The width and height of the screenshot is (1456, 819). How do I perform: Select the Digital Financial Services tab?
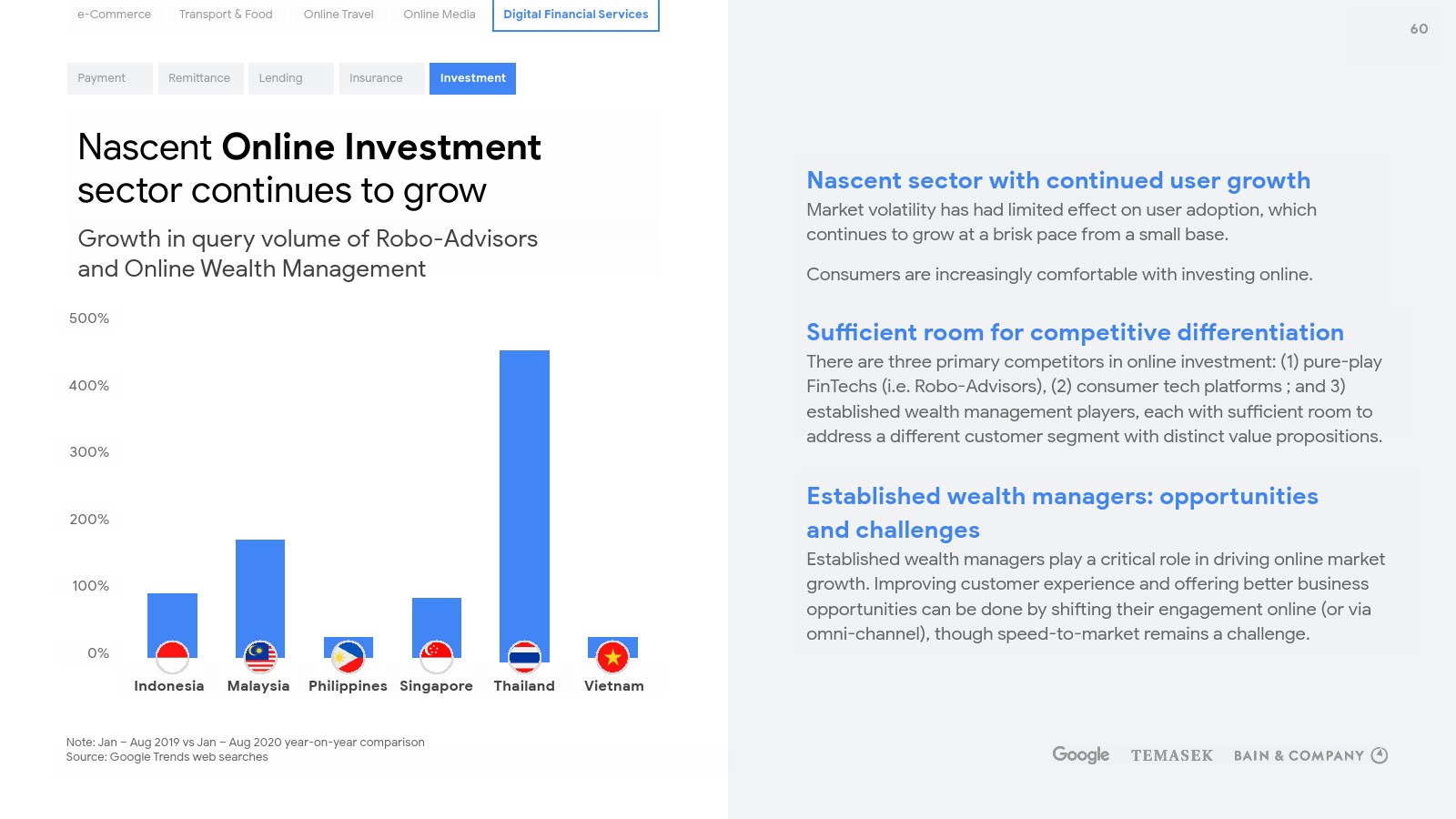pos(576,15)
